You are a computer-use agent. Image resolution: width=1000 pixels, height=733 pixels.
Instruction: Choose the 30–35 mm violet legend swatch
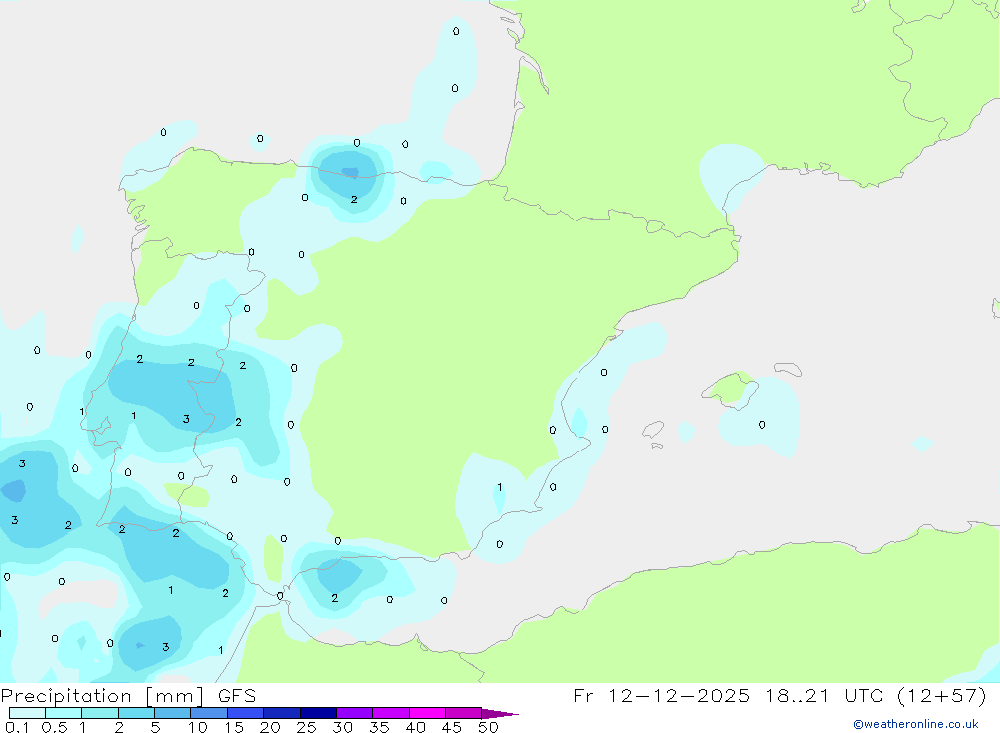click(354, 713)
